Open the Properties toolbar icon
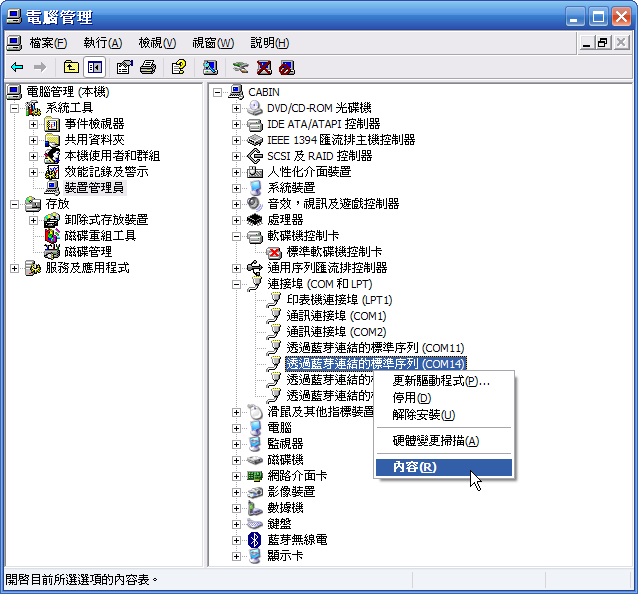638x594 pixels. tap(125, 67)
